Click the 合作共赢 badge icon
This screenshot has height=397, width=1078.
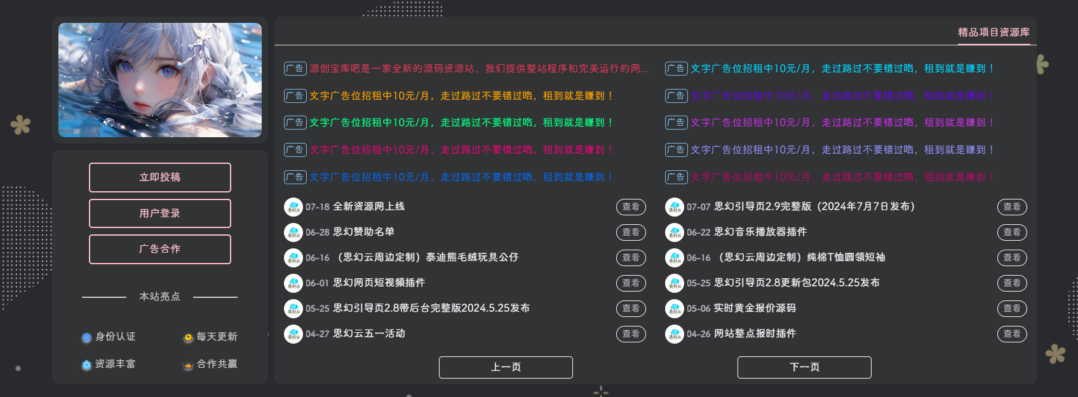(x=188, y=365)
